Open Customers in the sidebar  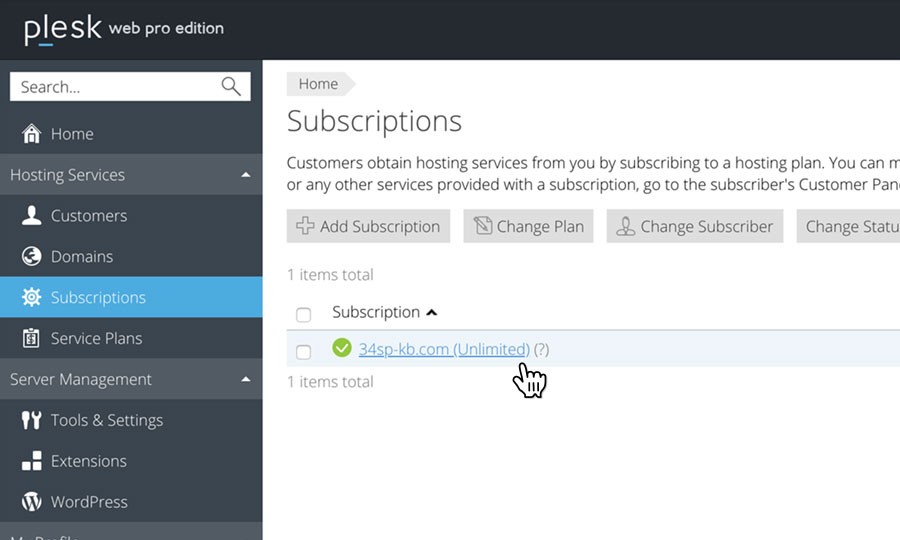pos(131,216)
